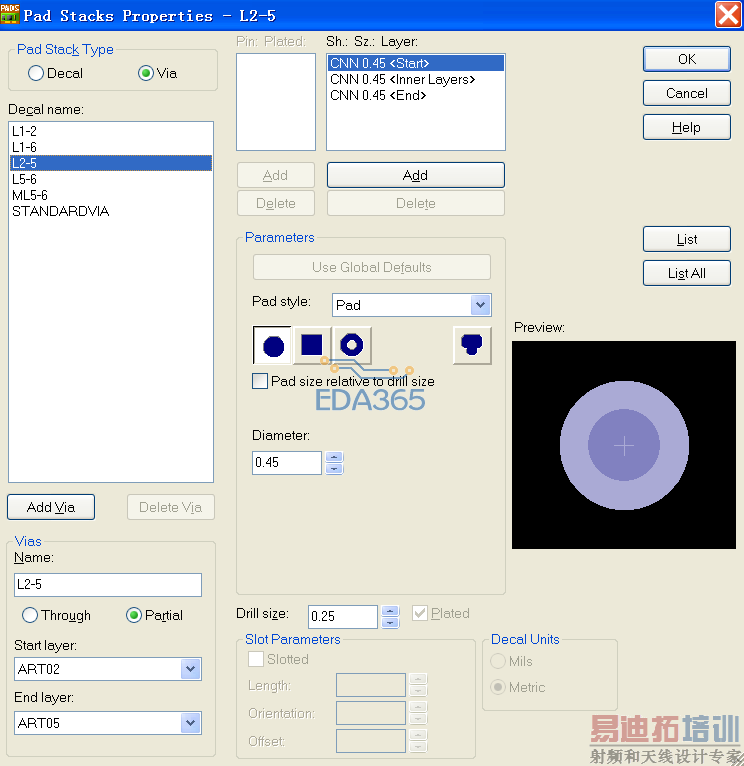
Task: Select the annular pad shape icon
Action: coord(352,345)
